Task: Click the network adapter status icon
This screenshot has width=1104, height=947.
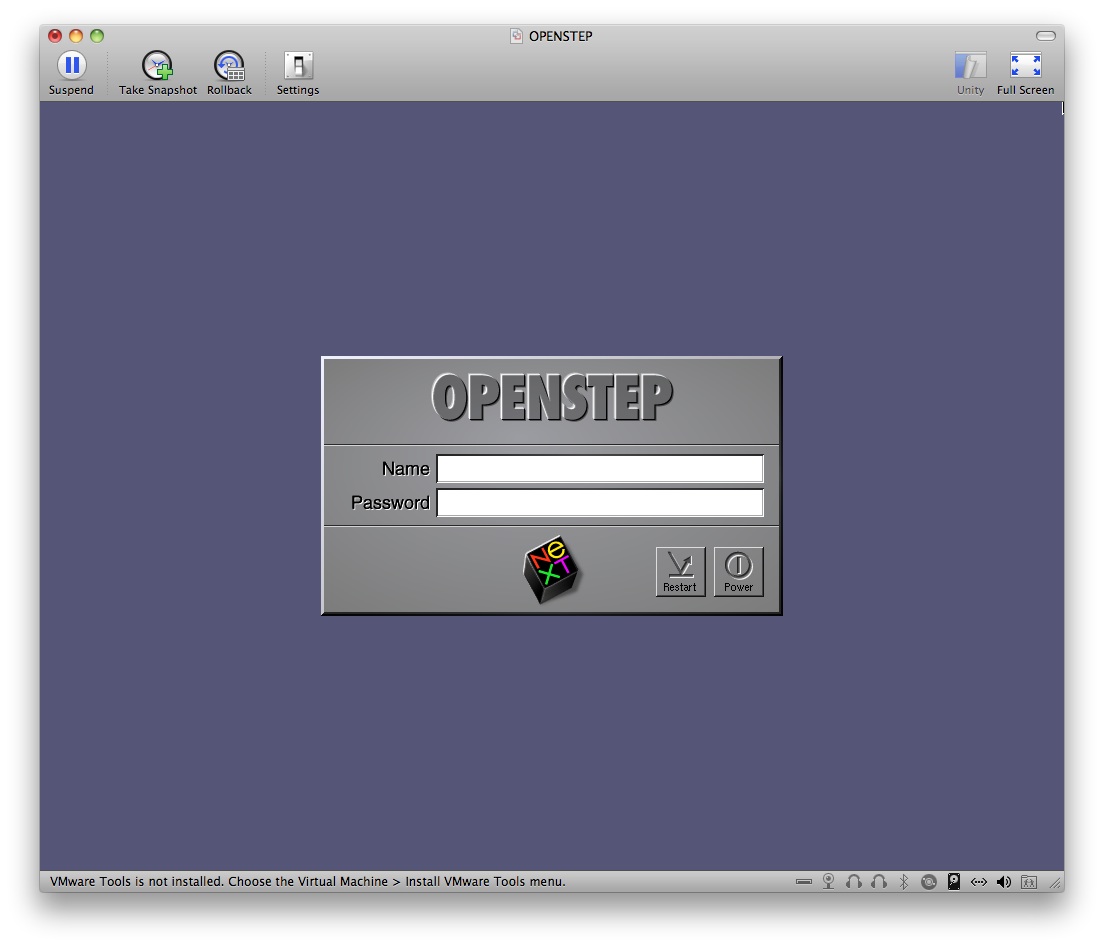Action: (x=979, y=882)
